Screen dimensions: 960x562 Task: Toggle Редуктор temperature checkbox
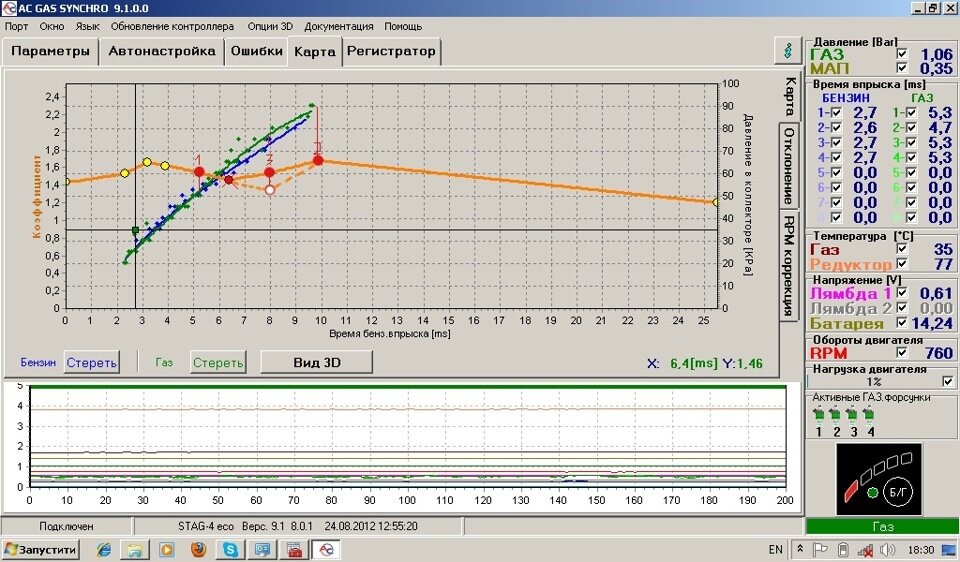point(902,263)
